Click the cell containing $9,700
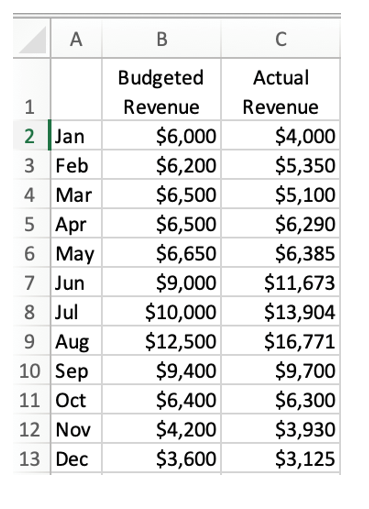 281,370
